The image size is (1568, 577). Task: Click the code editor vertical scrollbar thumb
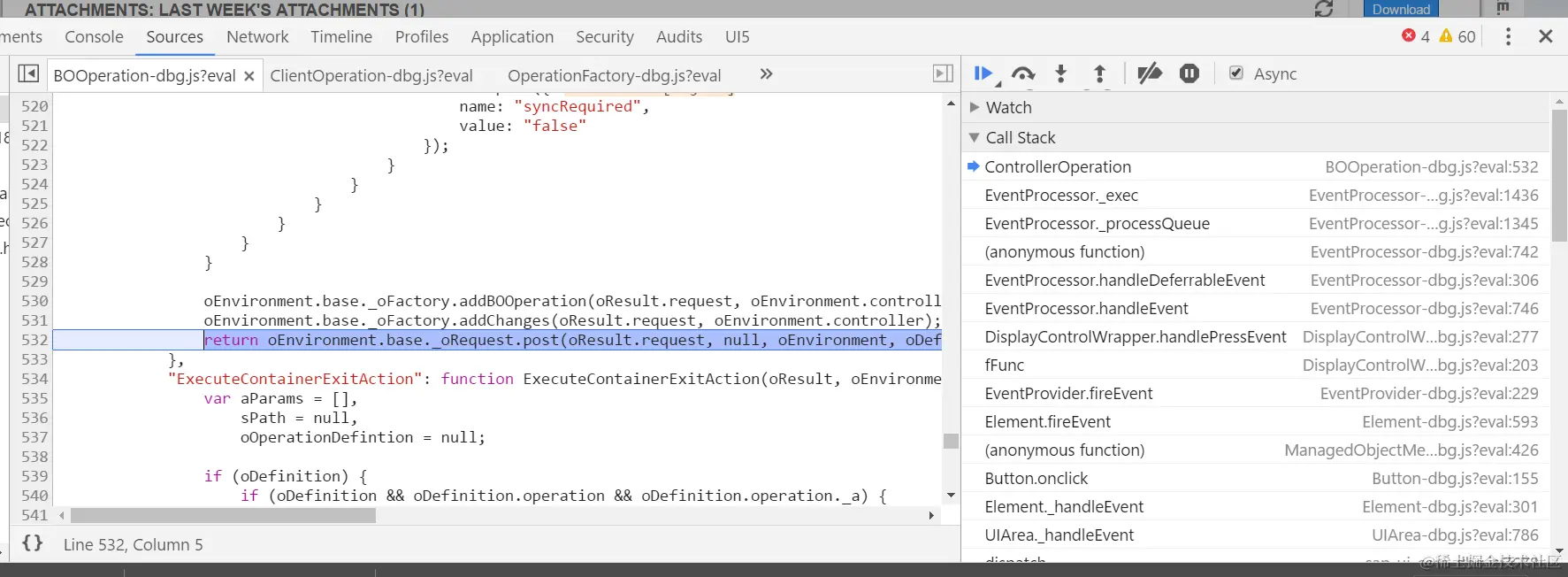951,441
